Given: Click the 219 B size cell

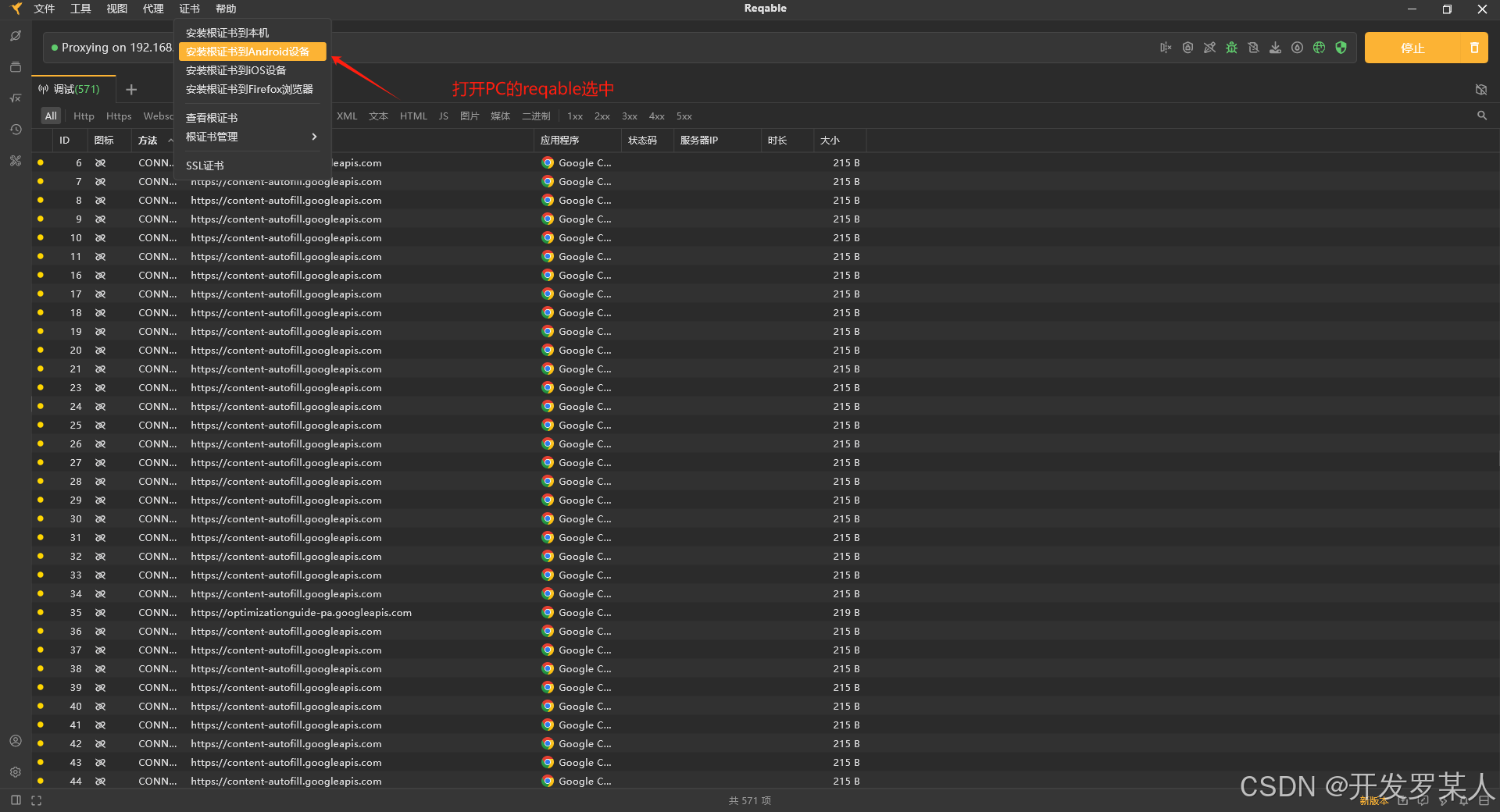Looking at the screenshot, I should [x=846, y=613].
